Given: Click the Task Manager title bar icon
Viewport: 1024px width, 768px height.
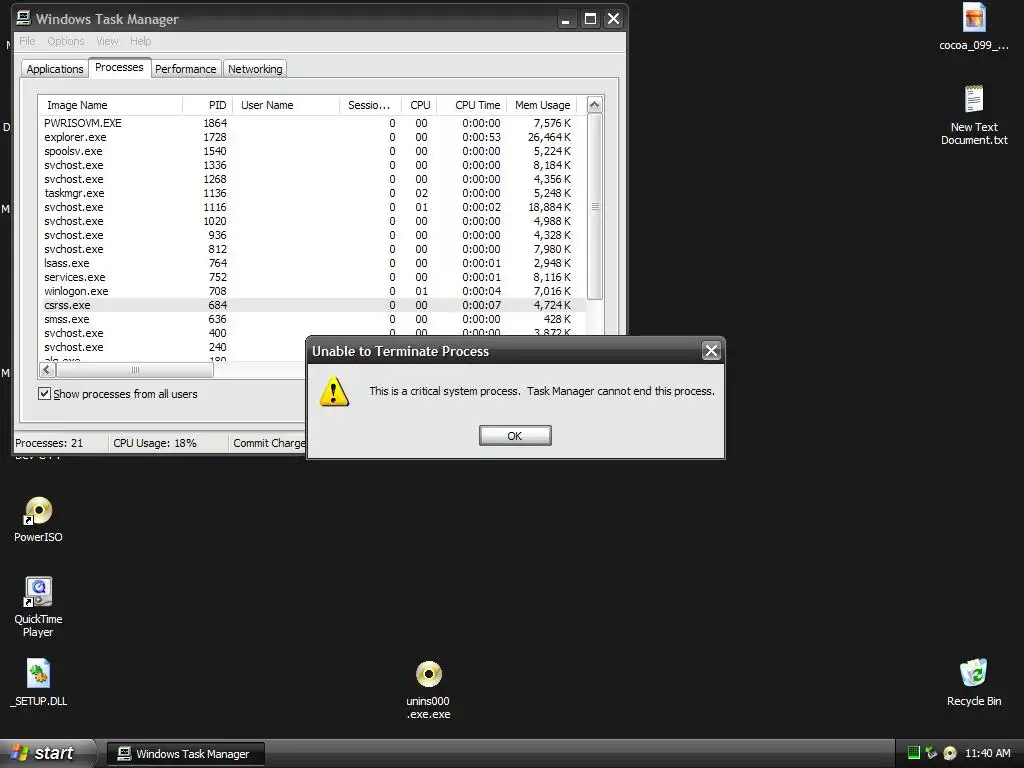Looking at the screenshot, I should [24, 18].
